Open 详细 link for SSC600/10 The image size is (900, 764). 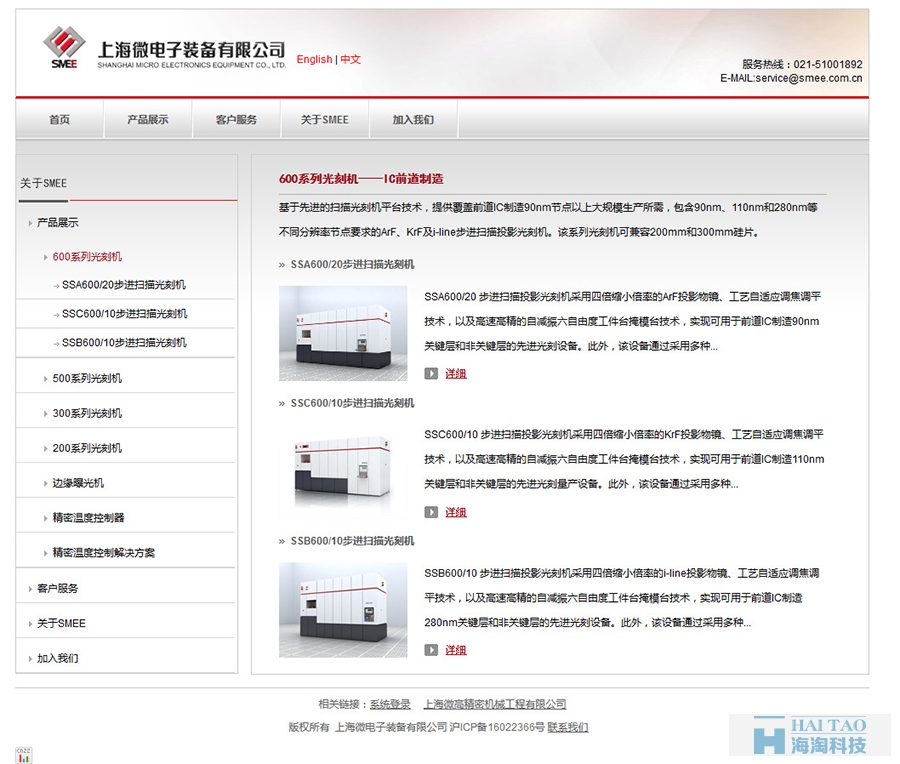(456, 512)
